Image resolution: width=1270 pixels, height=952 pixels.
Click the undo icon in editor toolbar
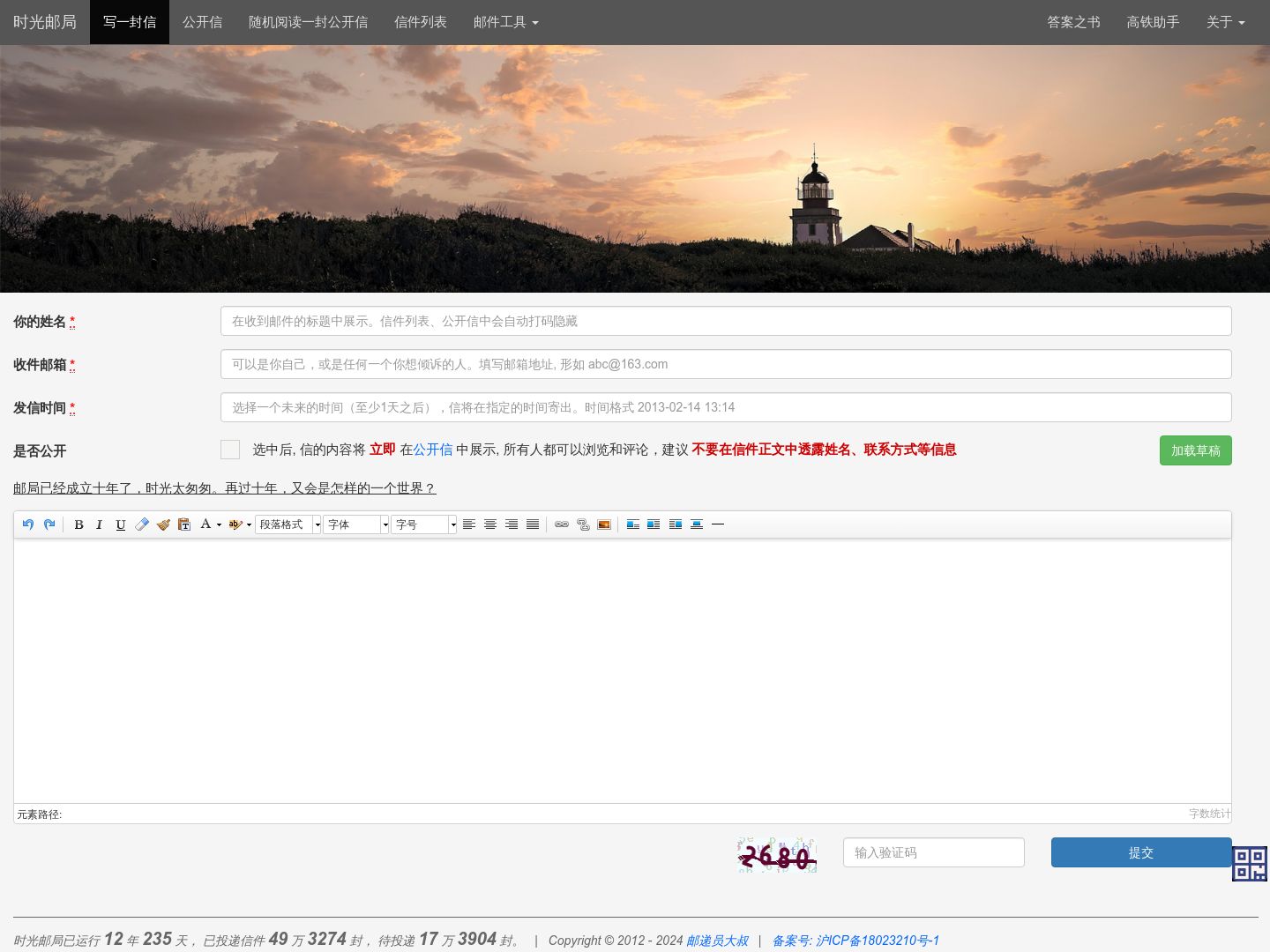(28, 524)
